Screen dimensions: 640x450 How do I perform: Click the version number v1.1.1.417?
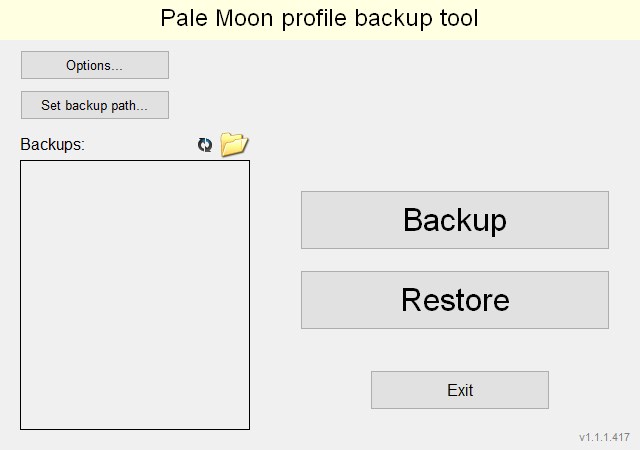tap(604, 437)
